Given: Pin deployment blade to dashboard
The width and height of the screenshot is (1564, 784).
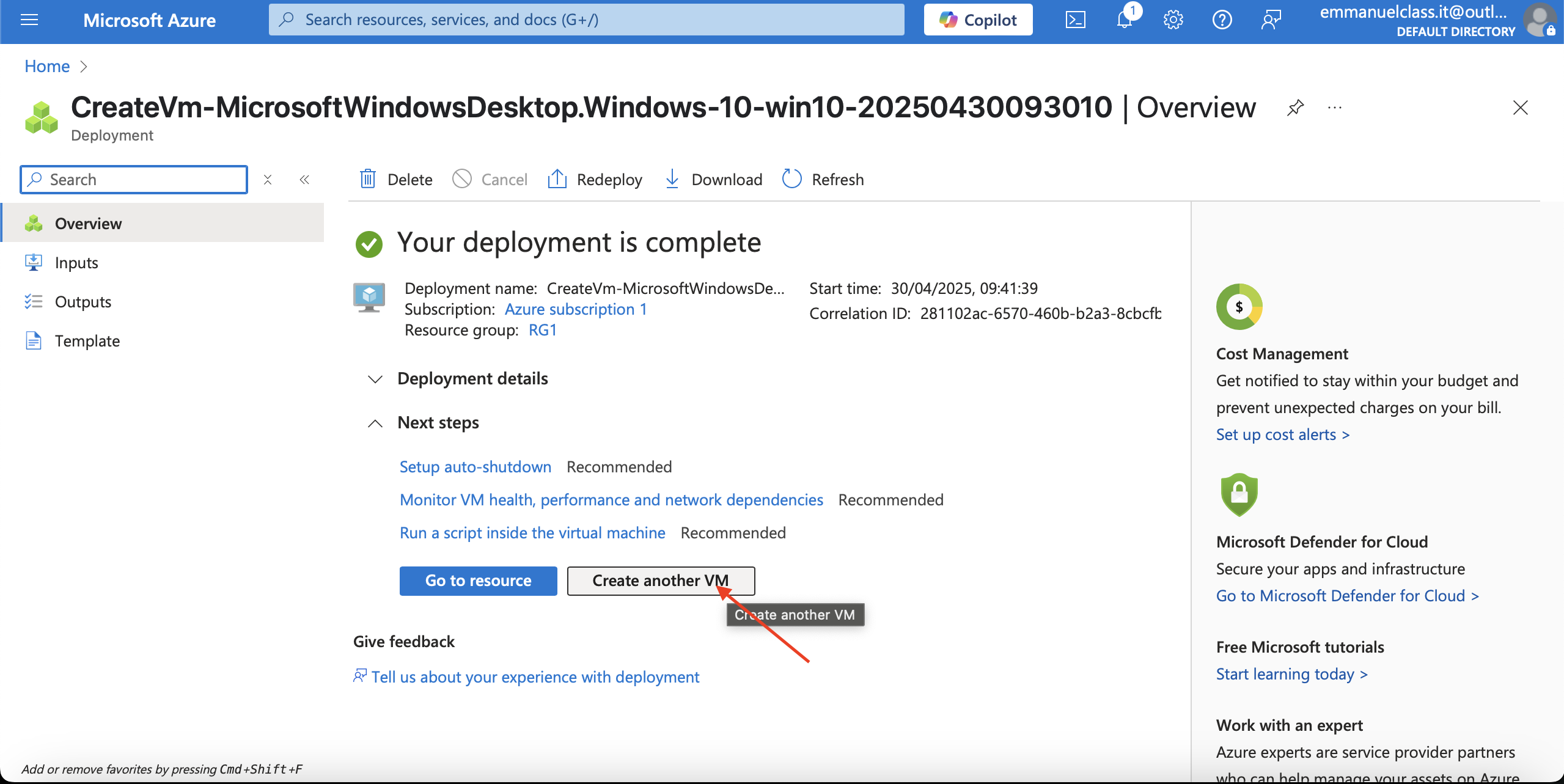Looking at the screenshot, I should pyautogui.click(x=1295, y=108).
